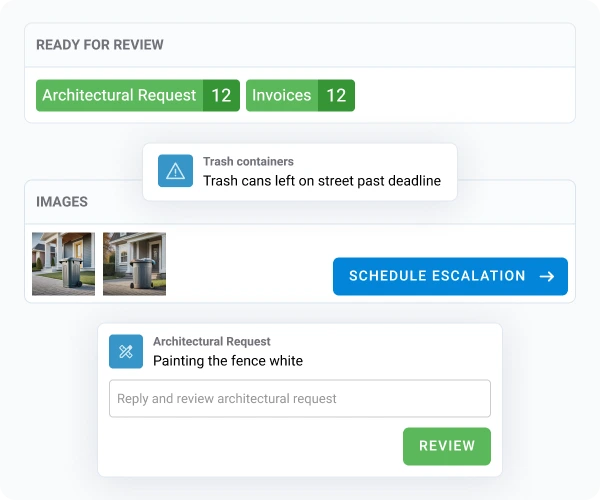Click the 12 count beside Architectural Request
This screenshot has height=500, width=600.
222,96
